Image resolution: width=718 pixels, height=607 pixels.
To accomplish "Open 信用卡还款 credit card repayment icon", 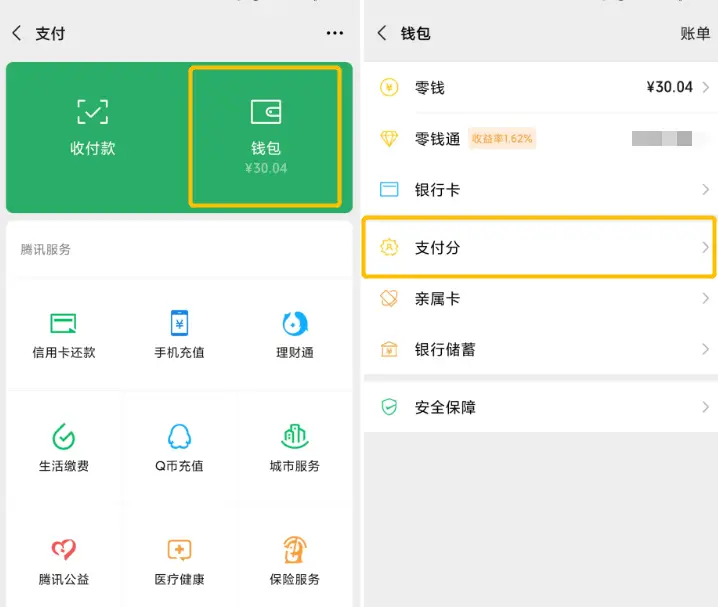I will tap(63, 323).
